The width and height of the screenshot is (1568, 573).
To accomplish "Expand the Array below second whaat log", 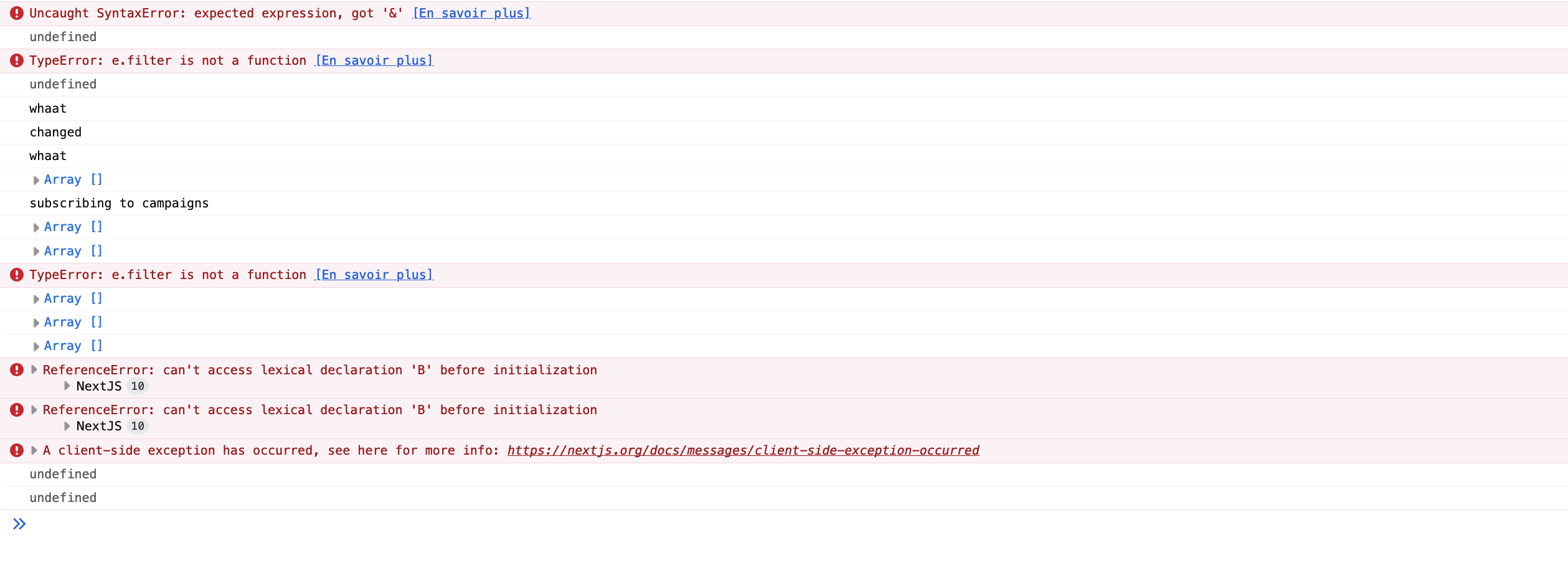I will (36, 180).
